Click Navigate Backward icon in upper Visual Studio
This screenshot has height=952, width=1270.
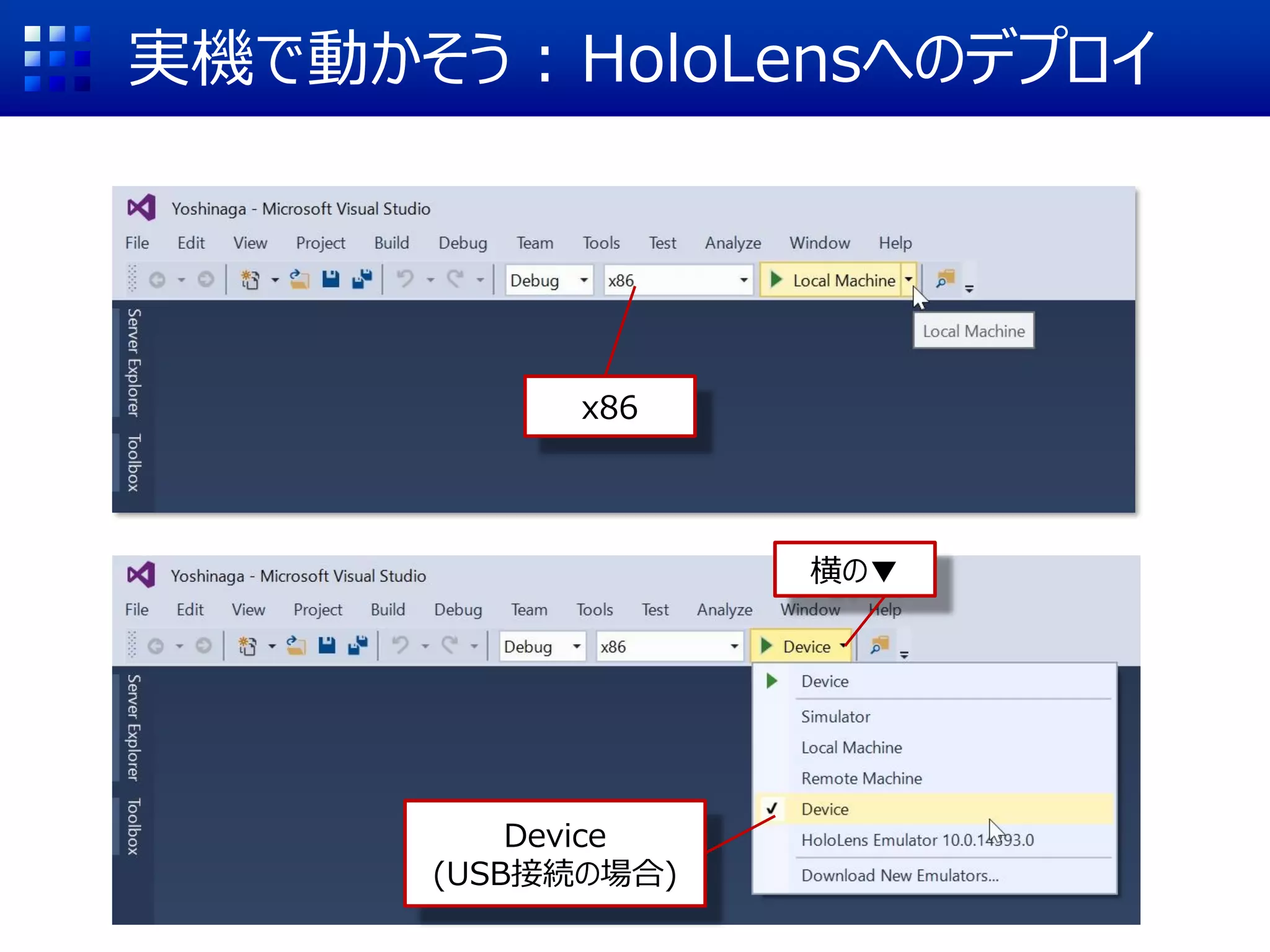158,280
